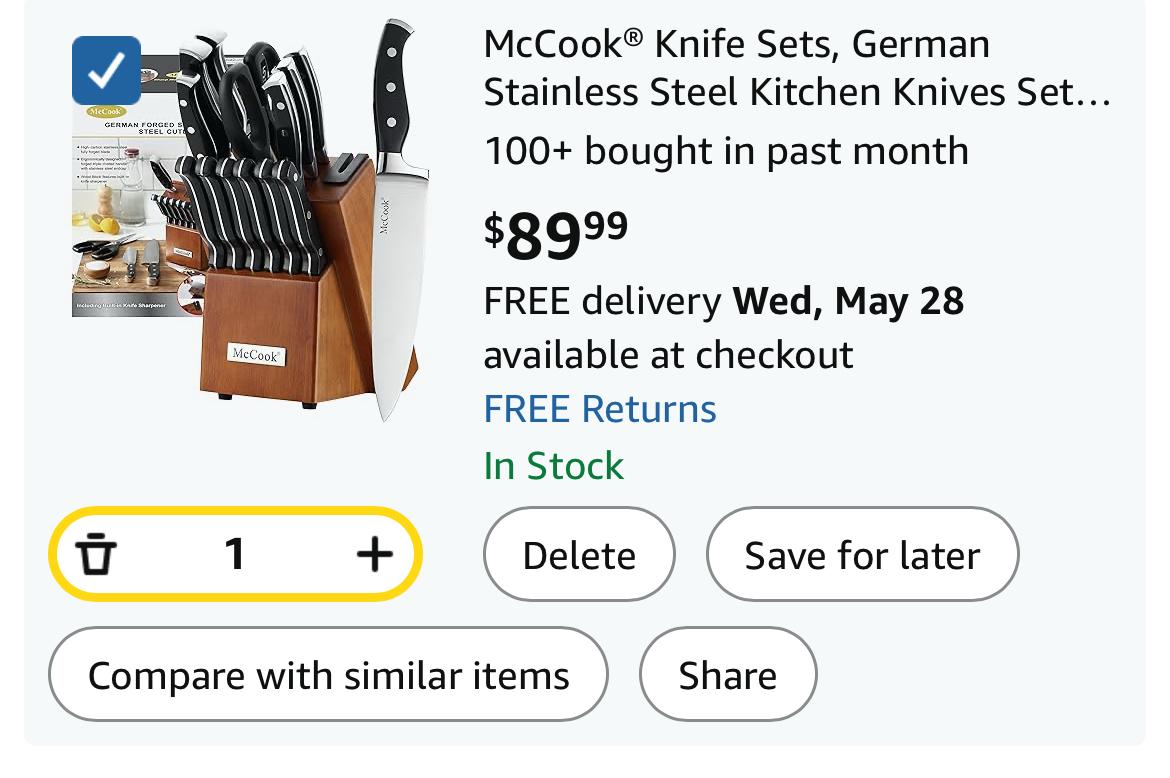This screenshot has height=778, width=1170.
Task: Click the $89.99 price
Action: [556, 233]
